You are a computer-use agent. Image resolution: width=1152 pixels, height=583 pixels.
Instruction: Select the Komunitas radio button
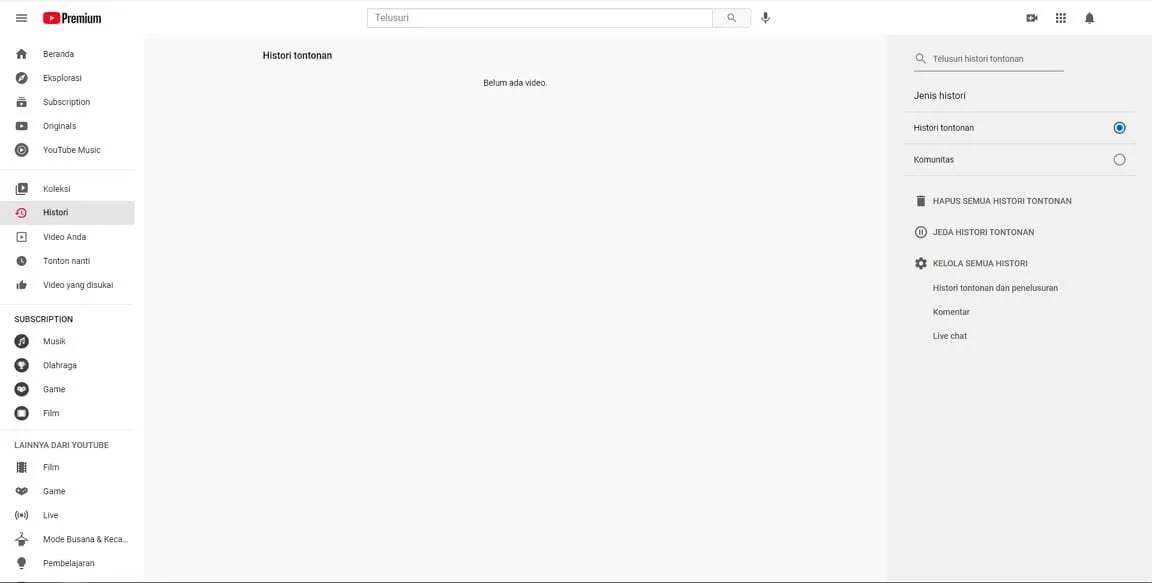pos(1119,159)
